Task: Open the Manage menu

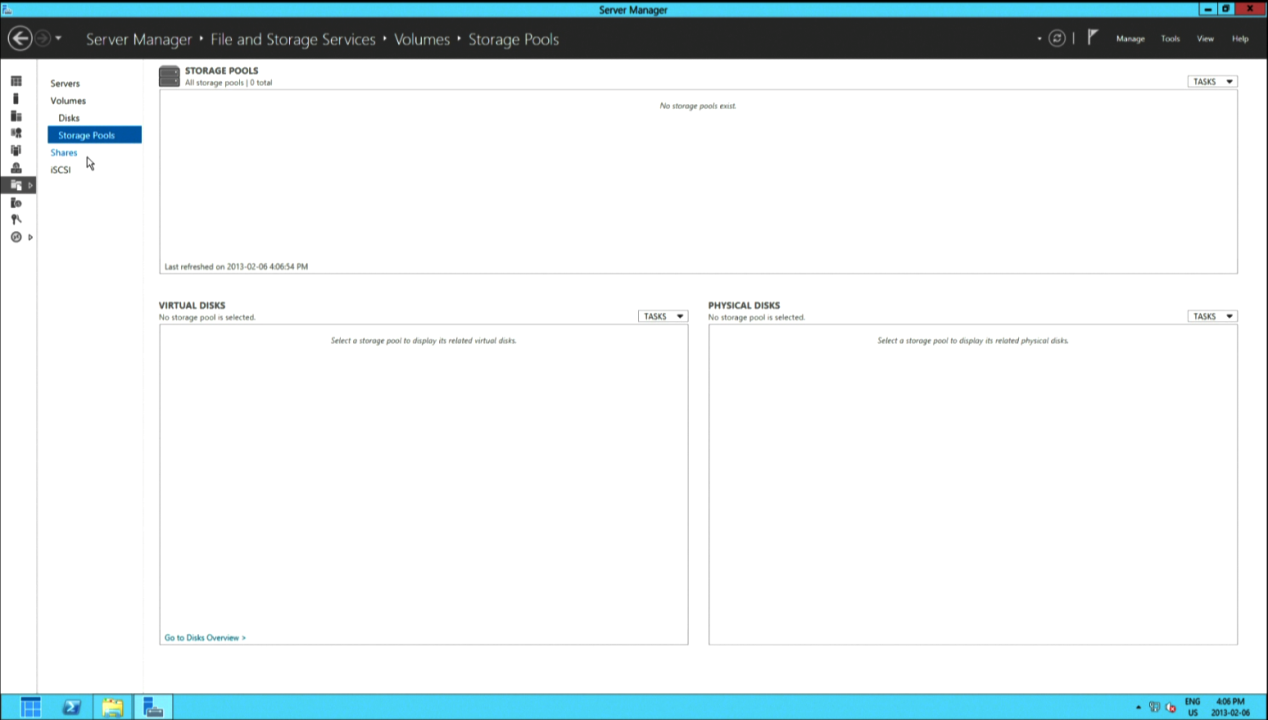Action: coord(1130,39)
